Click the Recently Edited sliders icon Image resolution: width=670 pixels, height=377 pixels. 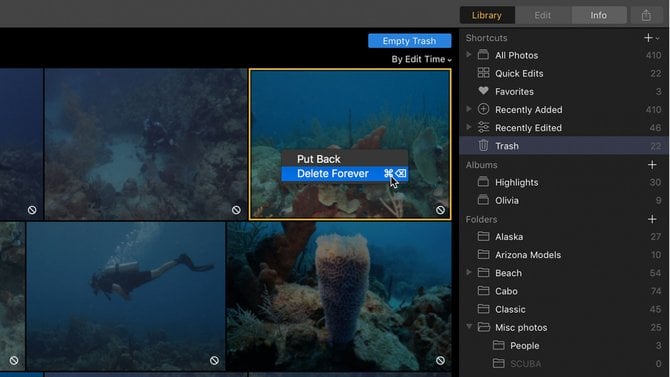tap(483, 127)
